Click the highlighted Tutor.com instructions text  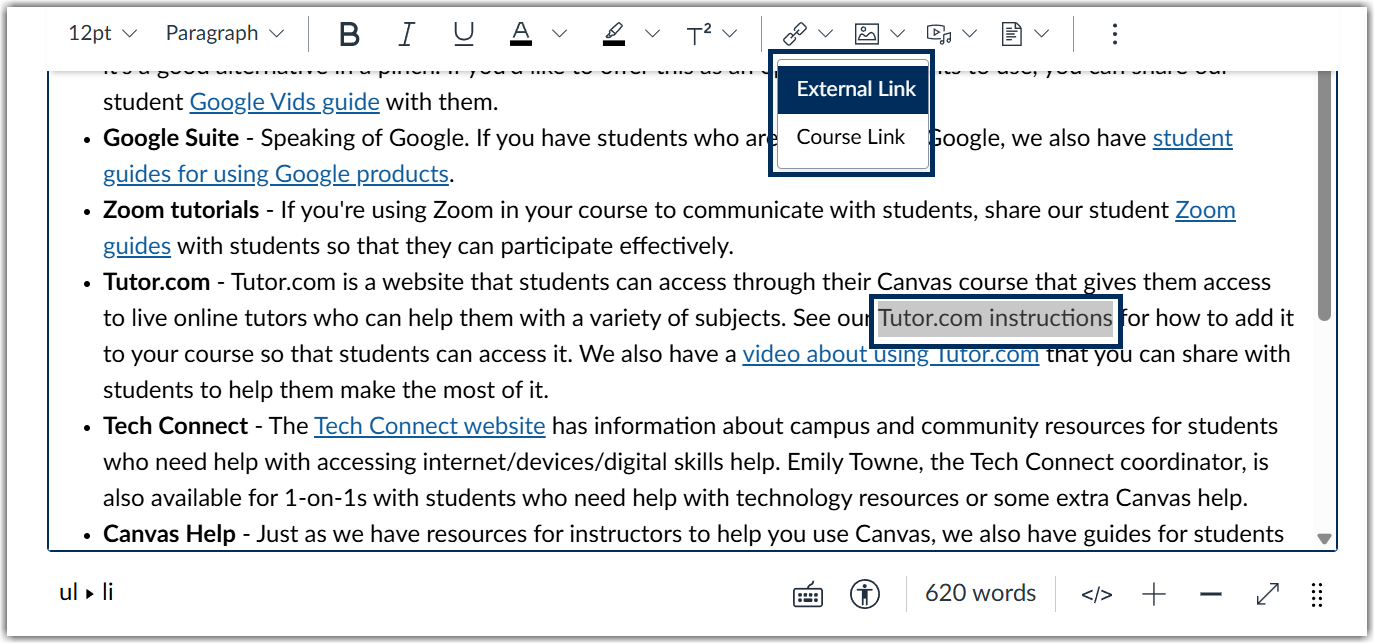[995, 318]
